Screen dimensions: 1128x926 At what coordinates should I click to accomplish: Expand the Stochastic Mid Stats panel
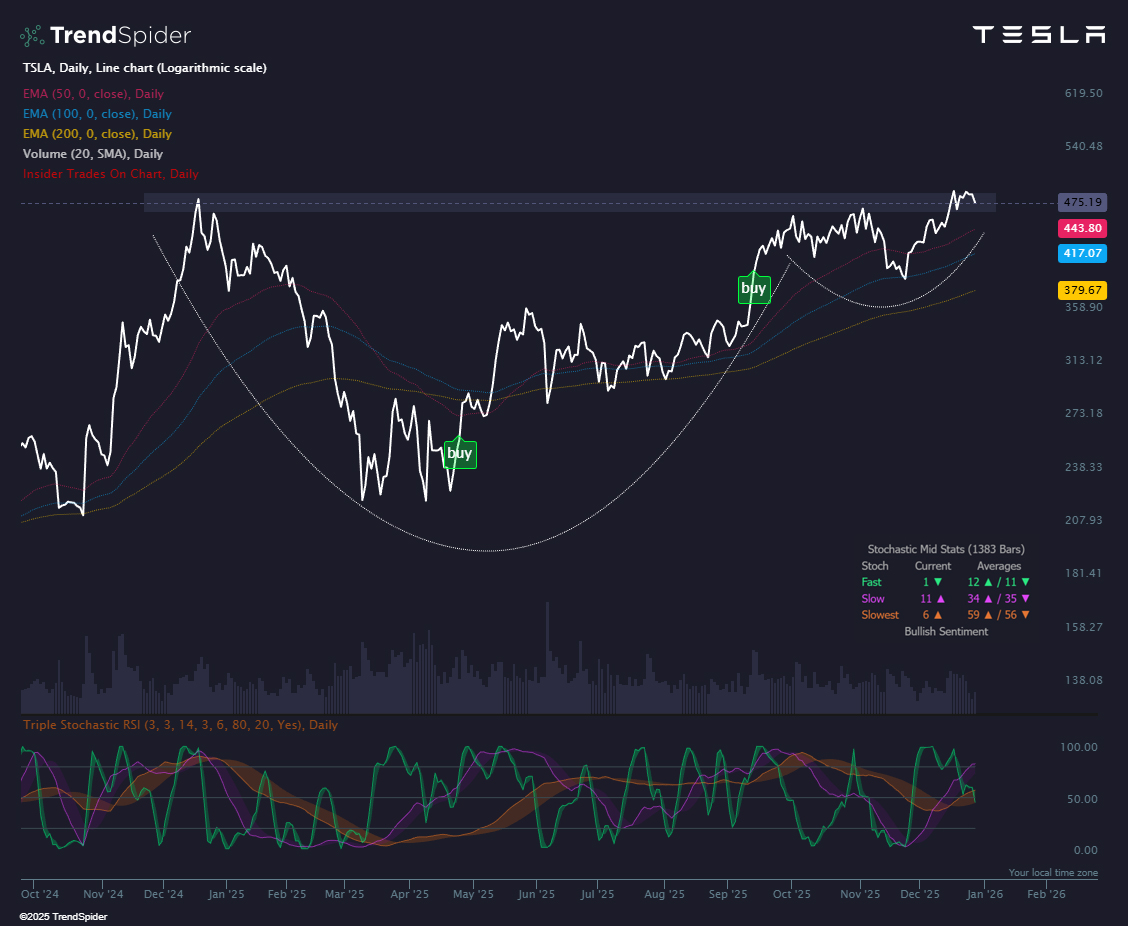tap(944, 549)
